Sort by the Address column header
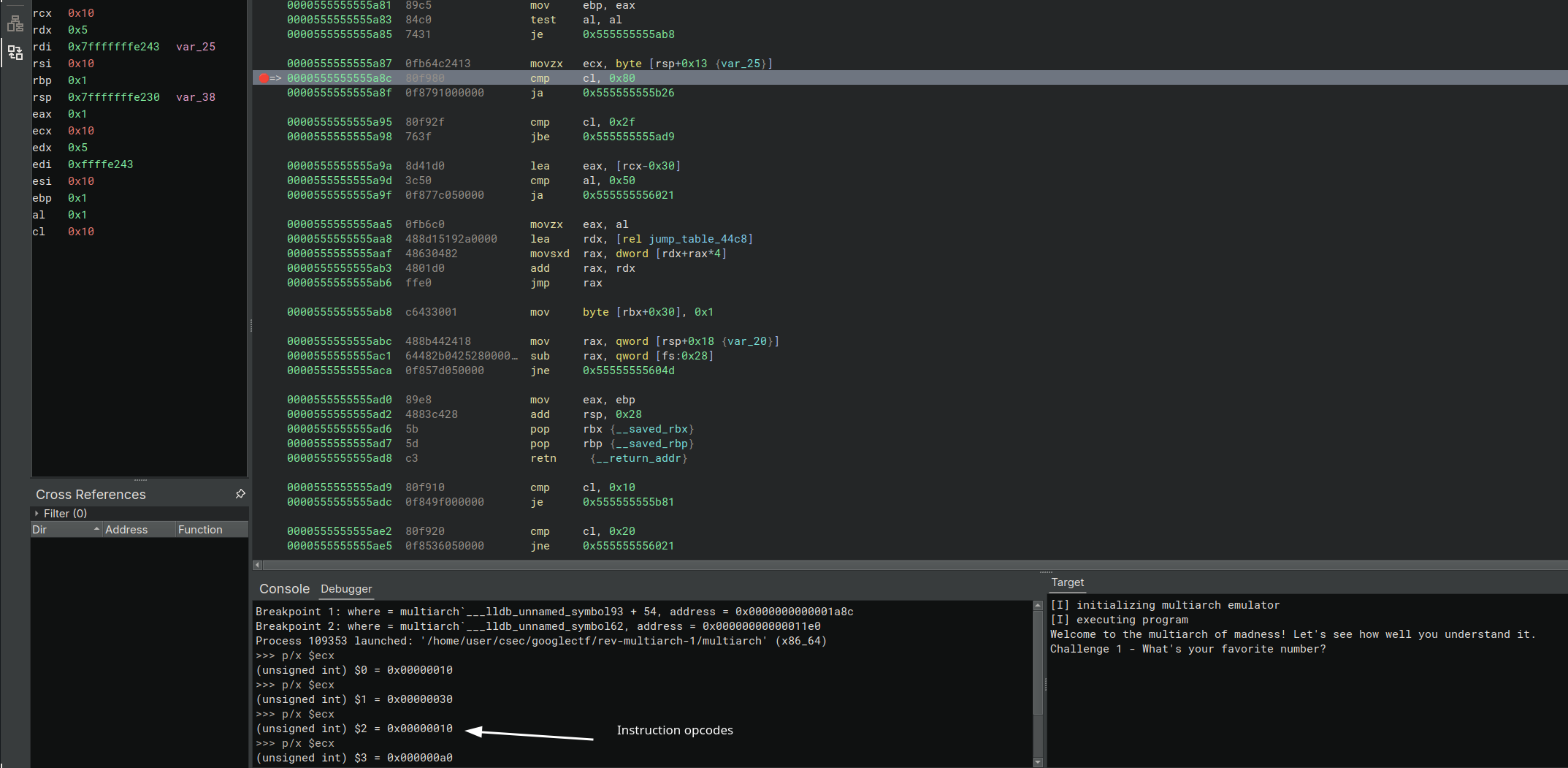Image resolution: width=1568 pixels, height=768 pixels. coord(139,530)
